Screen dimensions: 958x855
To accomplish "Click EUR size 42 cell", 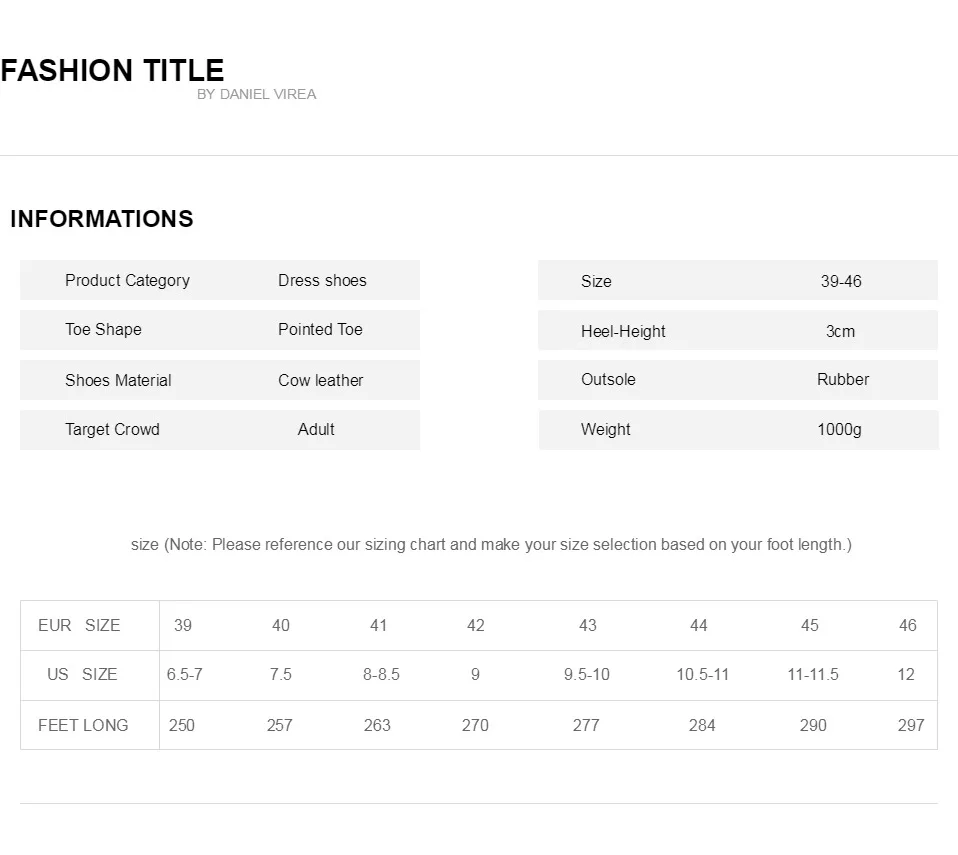I will pos(475,625).
